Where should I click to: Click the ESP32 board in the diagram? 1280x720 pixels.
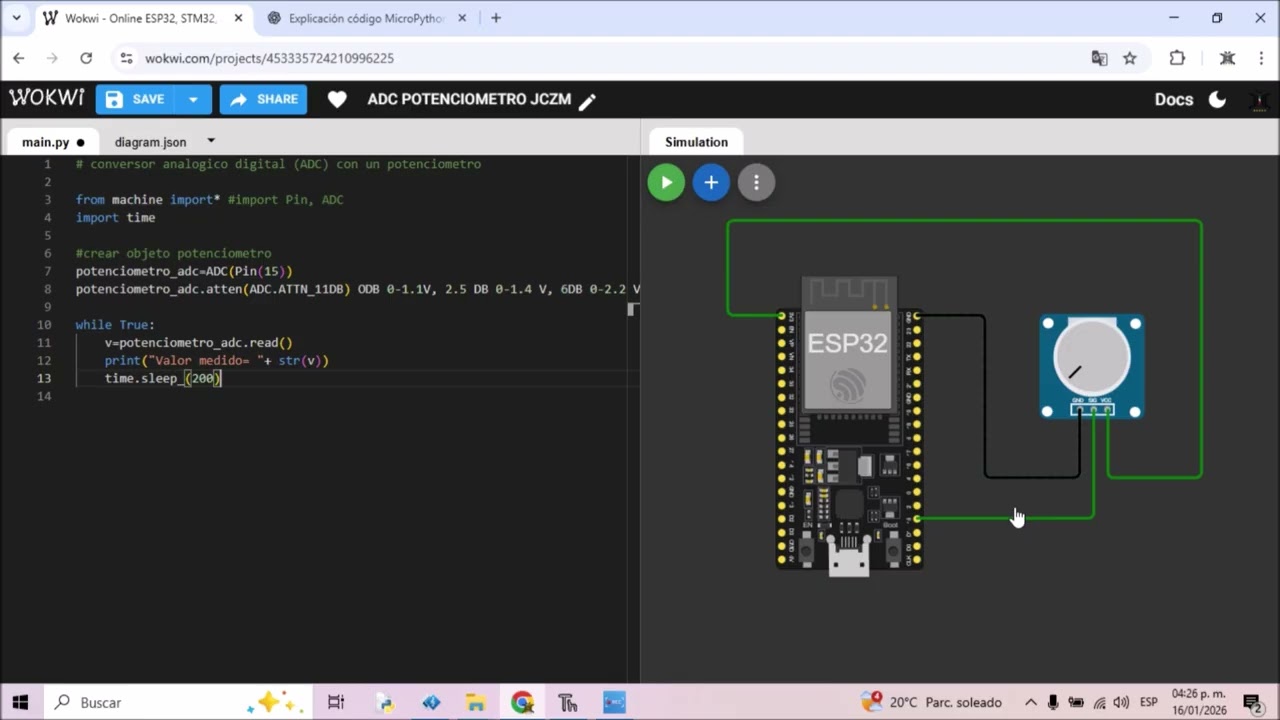849,425
